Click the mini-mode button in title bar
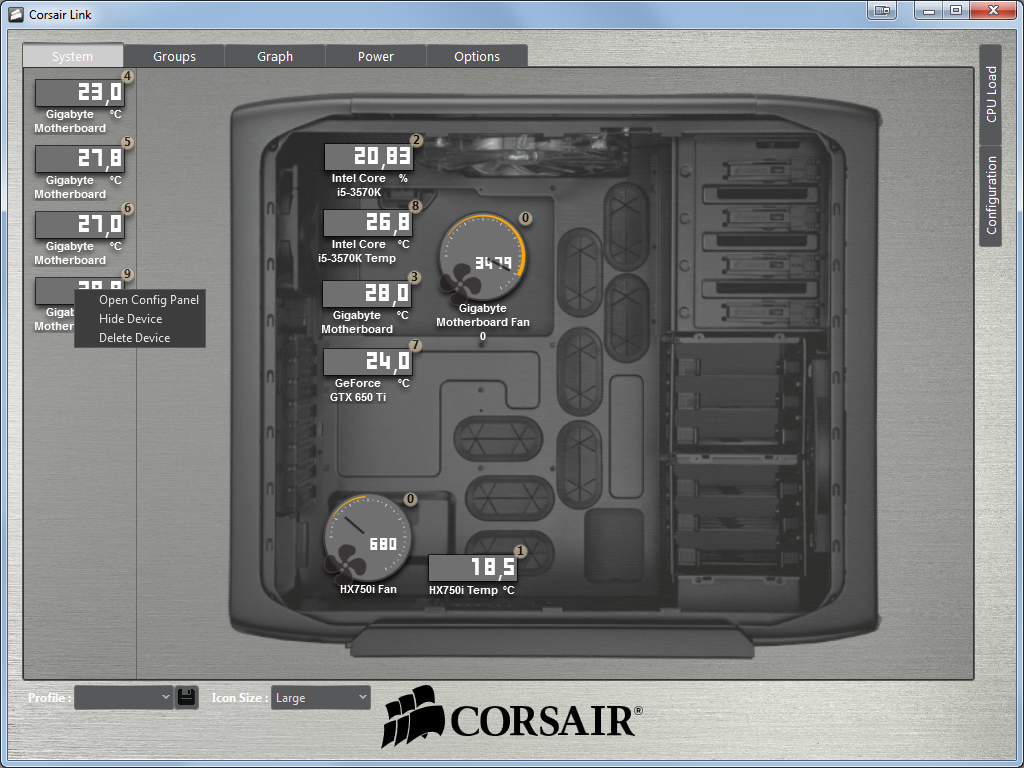Image resolution: width=1024 pixels, height=768 pixels. coord(882,10)
